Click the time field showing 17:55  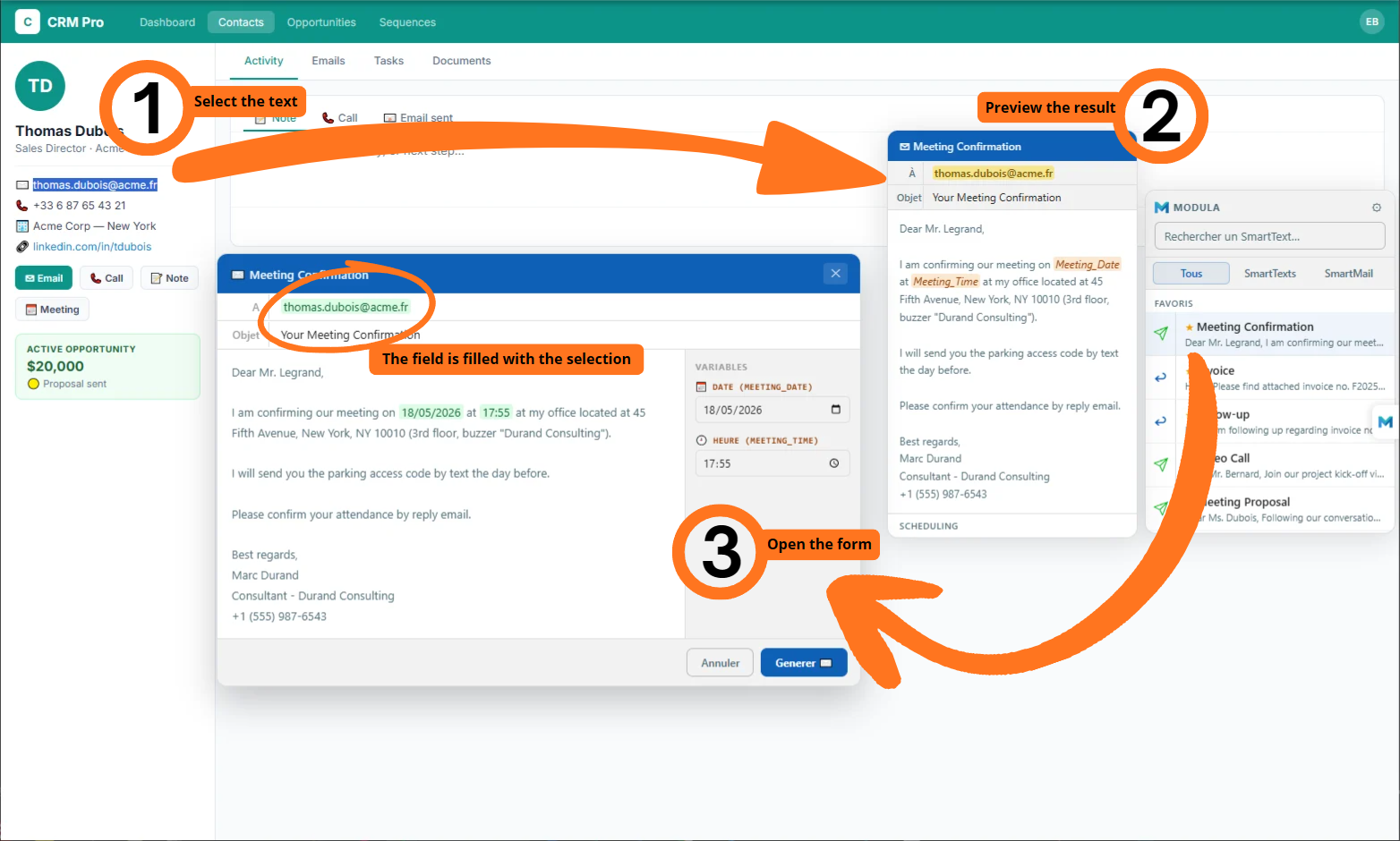pos(772,463)
